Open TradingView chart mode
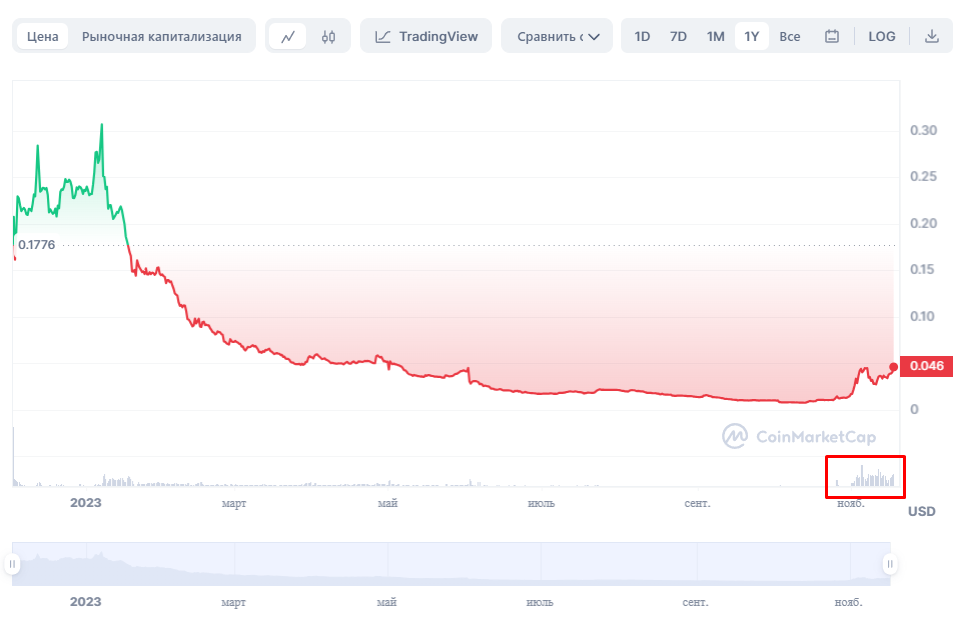 (426, 37)
